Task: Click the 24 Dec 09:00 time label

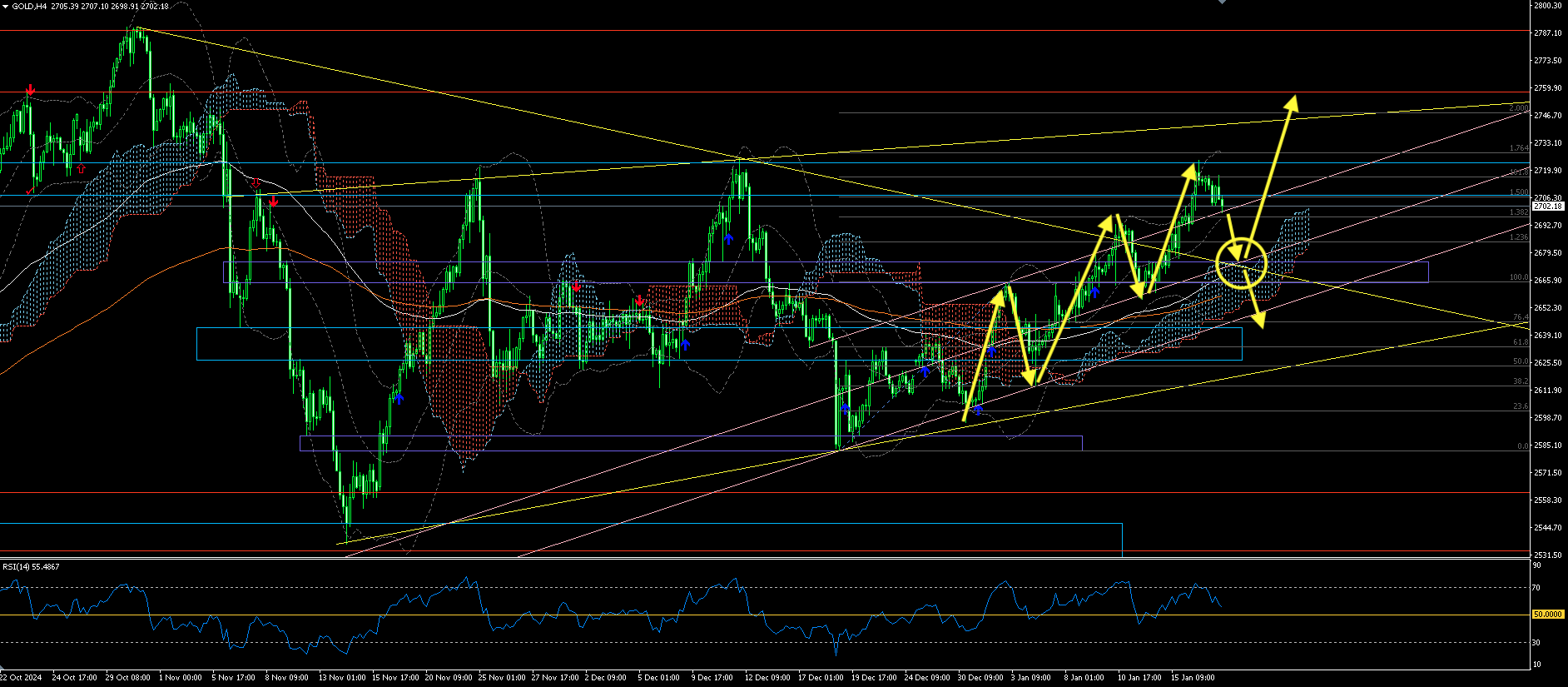Action: pyautogui.click(x=928, y=678)
